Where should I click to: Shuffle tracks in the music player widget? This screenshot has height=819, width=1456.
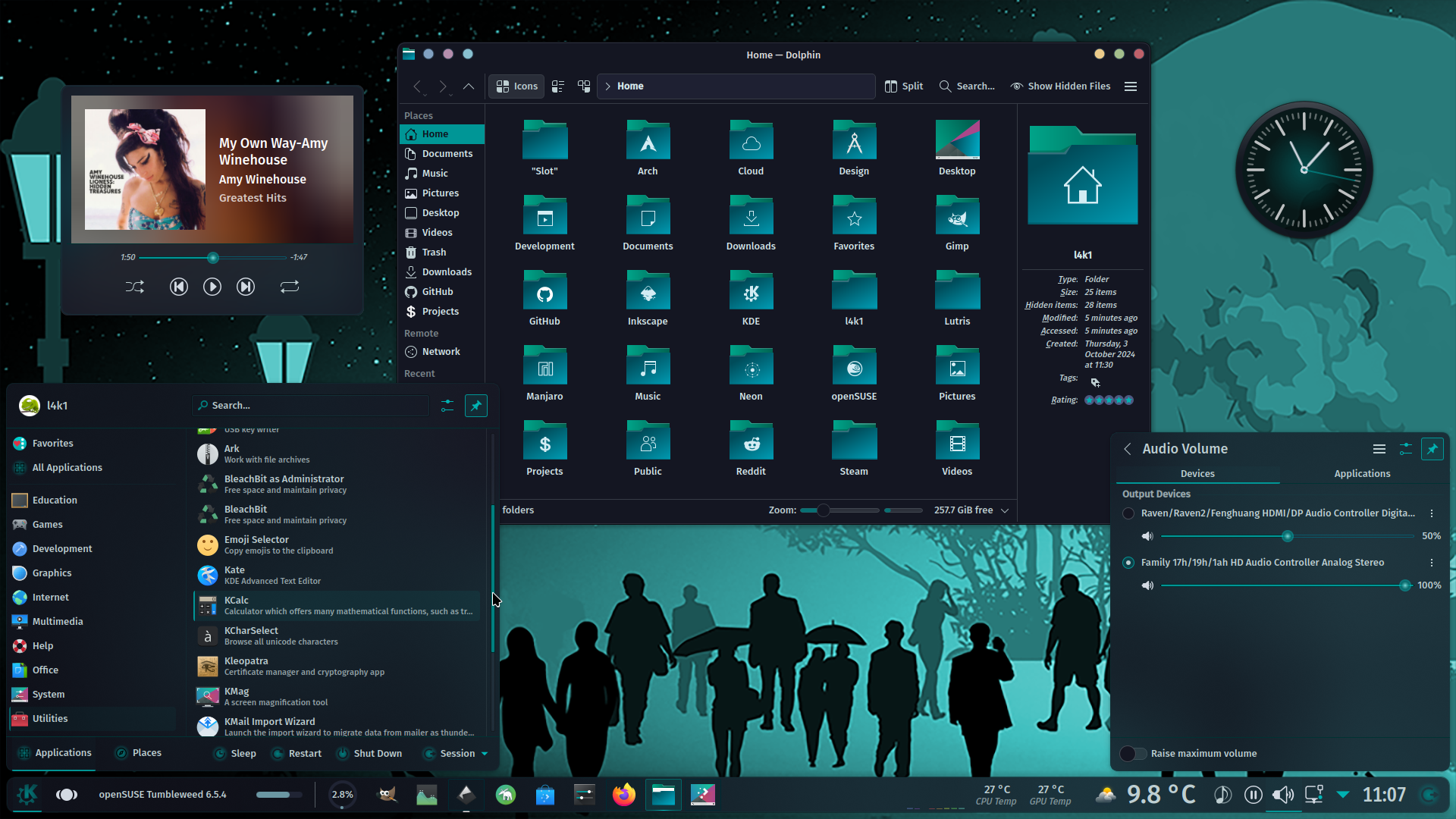(x=134, y=287)
